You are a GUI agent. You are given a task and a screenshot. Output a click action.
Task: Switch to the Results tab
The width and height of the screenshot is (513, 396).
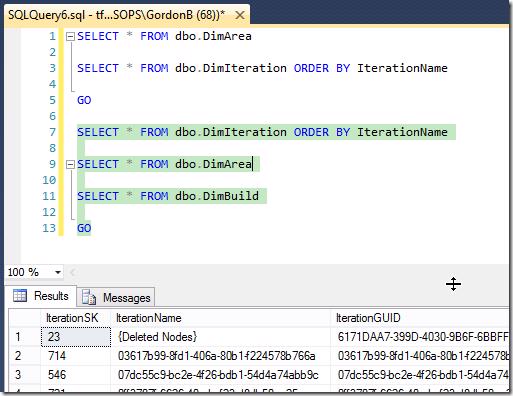(41, 296)
